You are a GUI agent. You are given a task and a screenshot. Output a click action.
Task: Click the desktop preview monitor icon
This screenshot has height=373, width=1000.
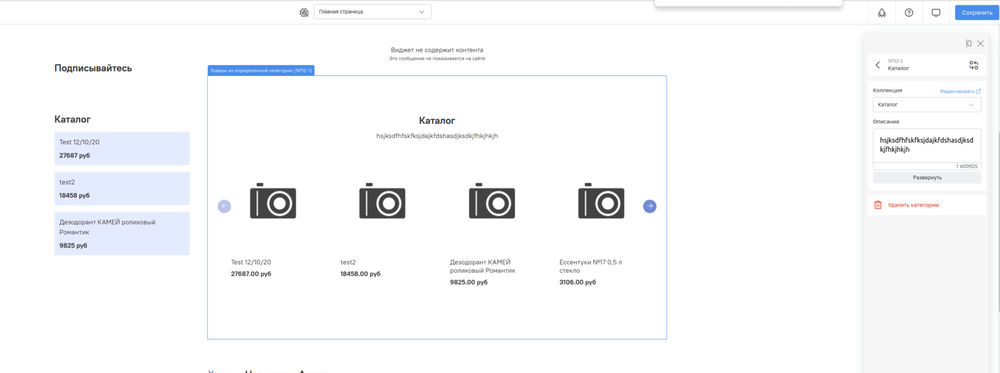(x=936, y=12)
